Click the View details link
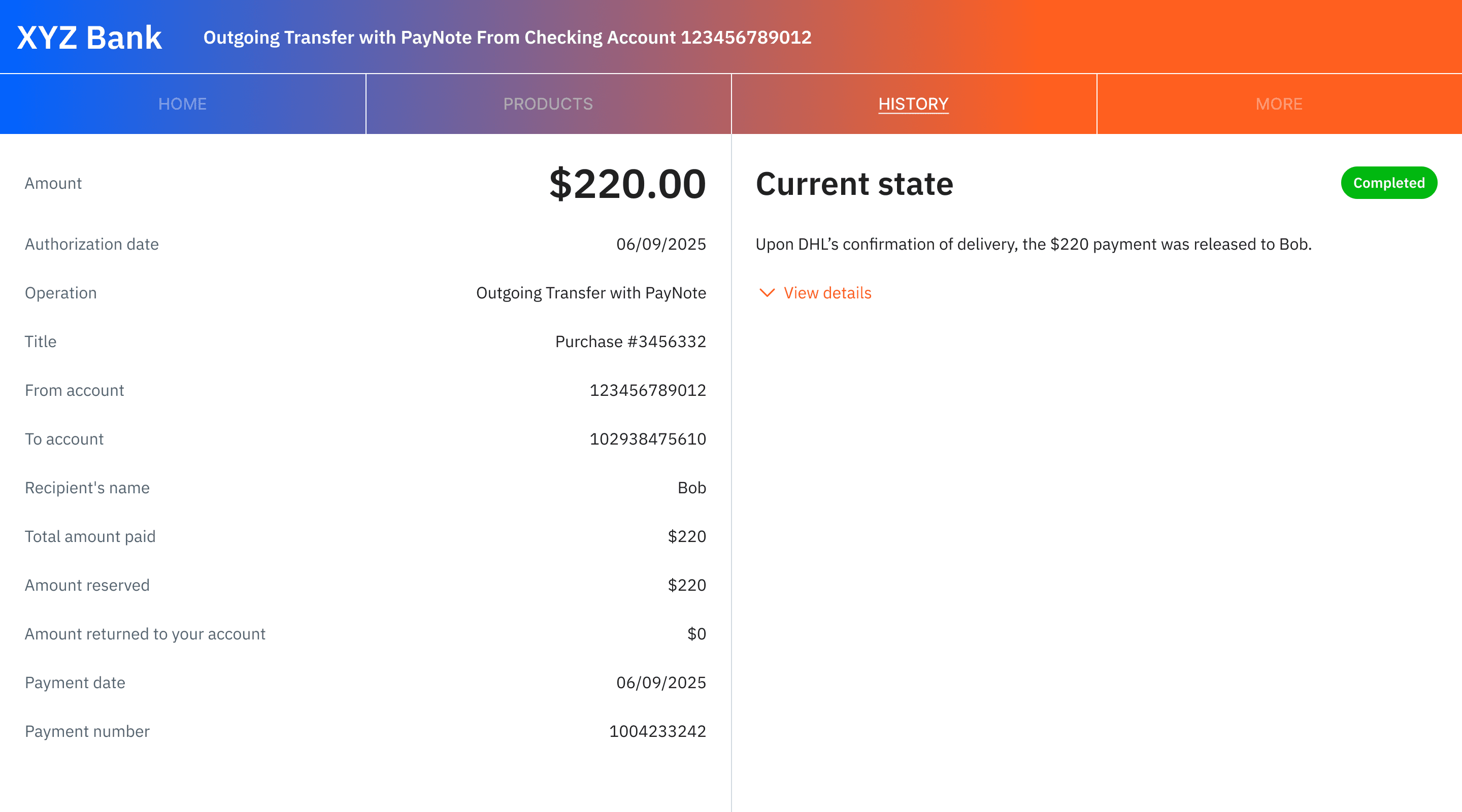This screenshot has height=812, width=1462. tap(827, 293)
